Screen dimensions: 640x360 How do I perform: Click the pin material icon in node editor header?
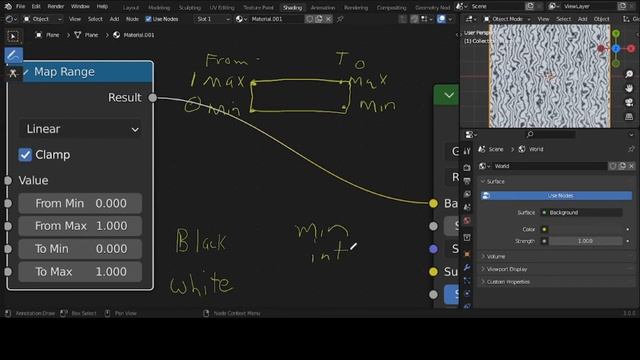tap(340, 19)
